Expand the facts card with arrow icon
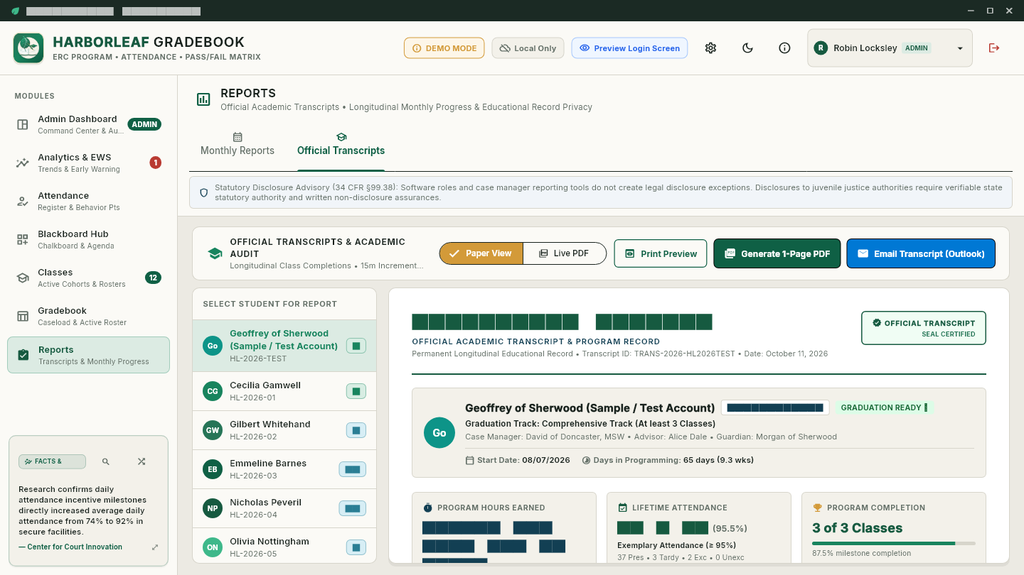Image resolution: width=1024 pixels, height=575 pixels. tap(155, 547)
